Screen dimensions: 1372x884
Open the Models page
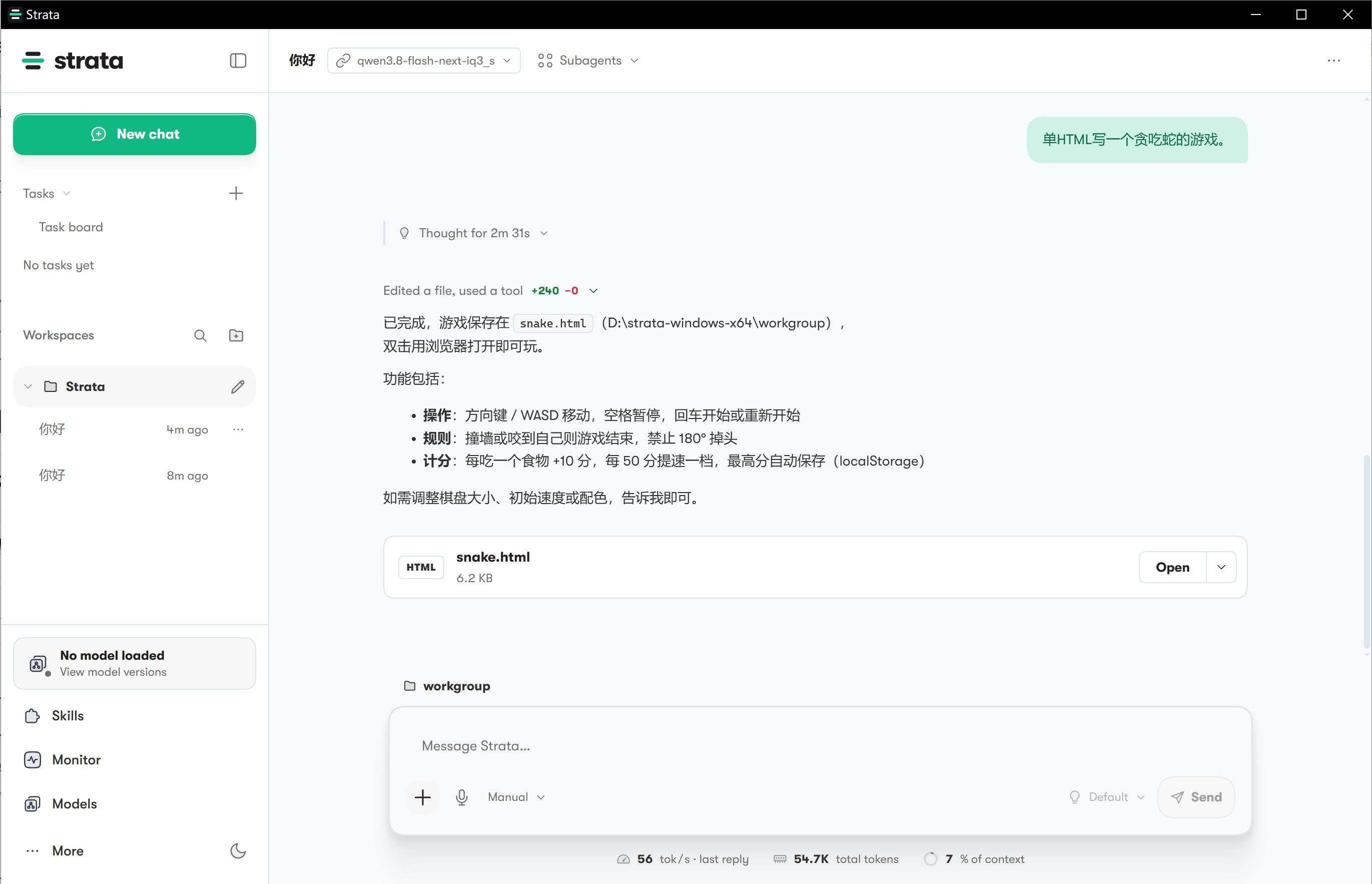[134, 803]
